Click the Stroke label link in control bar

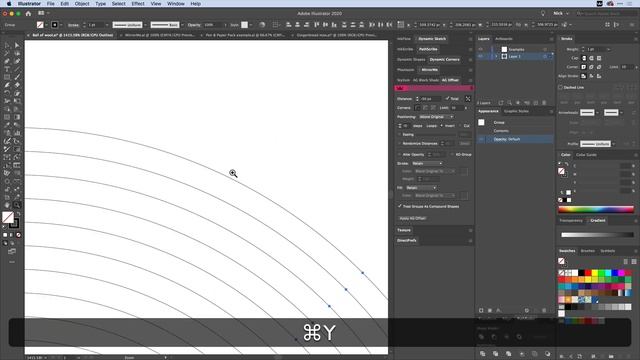pyautogui.click(x=73, y=25)
